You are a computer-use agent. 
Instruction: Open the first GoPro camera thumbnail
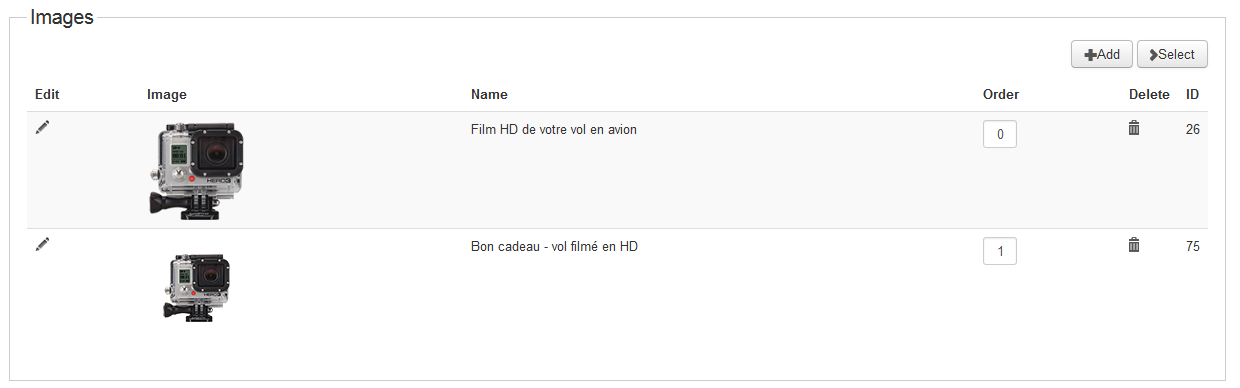tap(196, 171)
